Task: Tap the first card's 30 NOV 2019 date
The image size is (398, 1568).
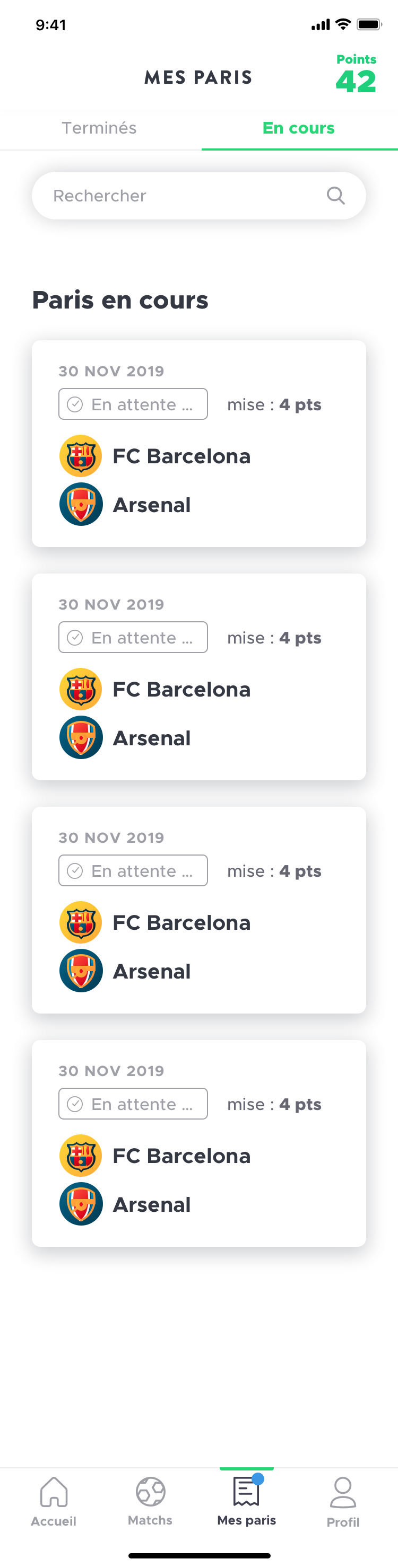Action: [111, 371]
